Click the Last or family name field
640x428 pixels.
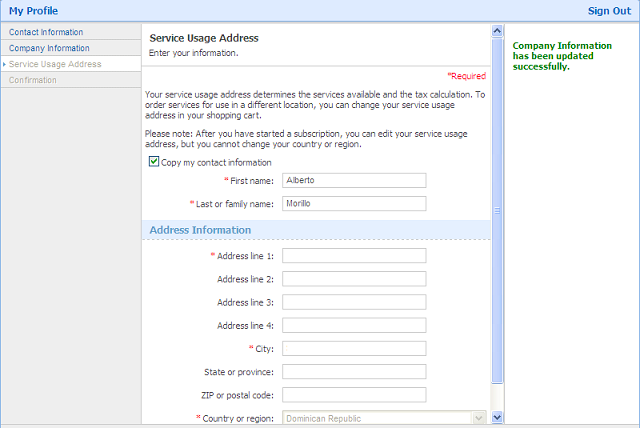[x=354, y=204]
